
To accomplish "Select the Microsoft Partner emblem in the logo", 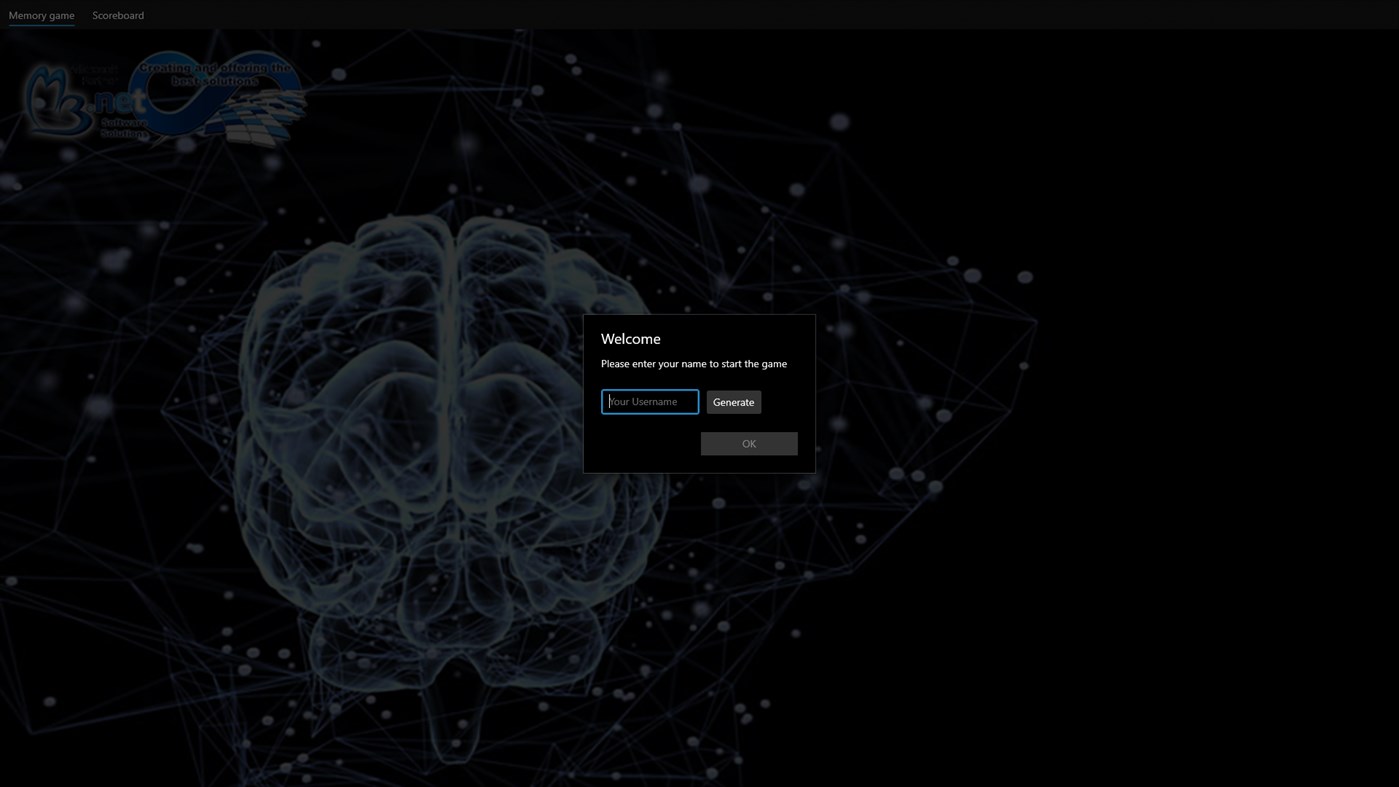I will 95,74.
